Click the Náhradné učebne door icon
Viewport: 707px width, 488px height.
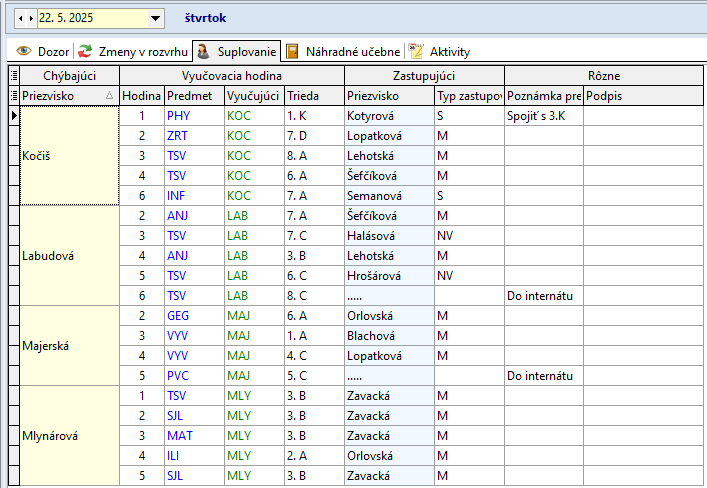(292, 51)
